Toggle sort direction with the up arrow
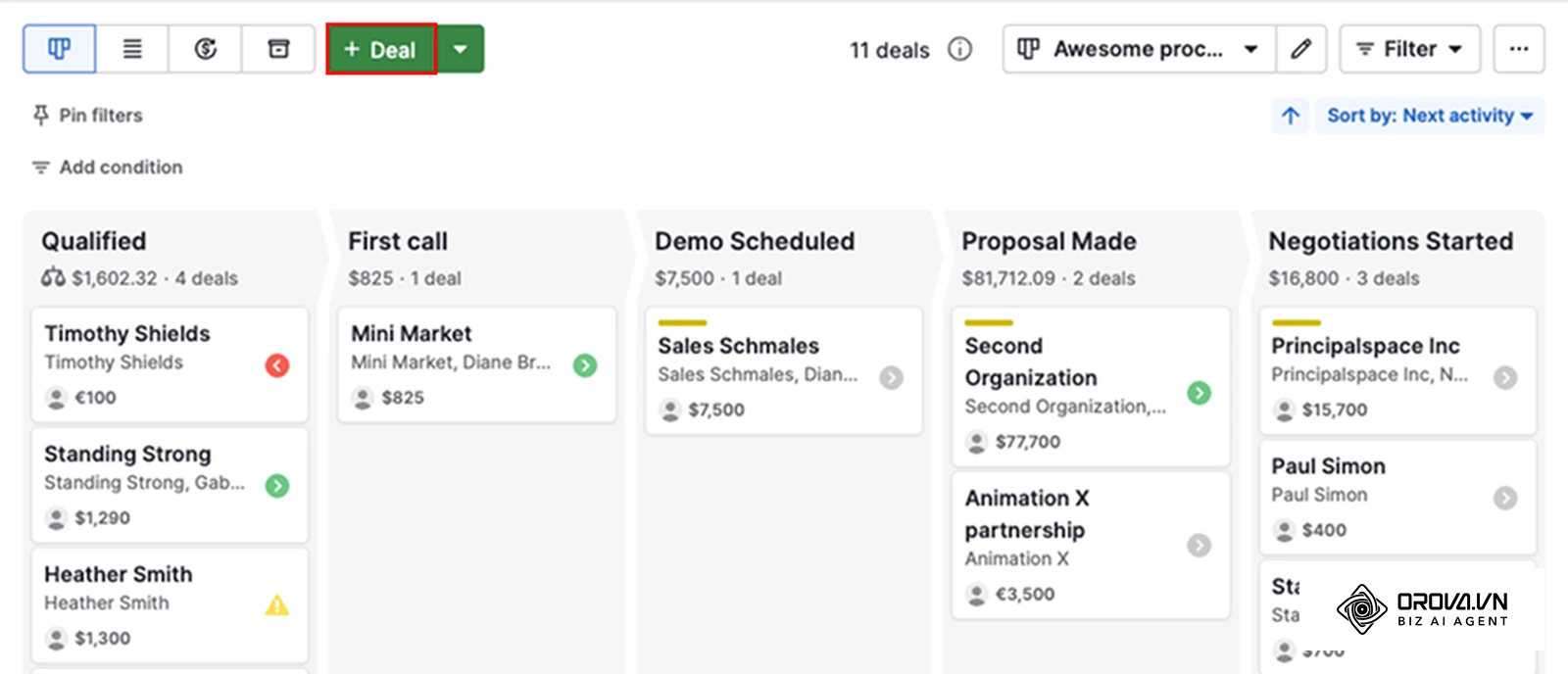Image resolution: width=1568 pixels, height=674 pixels. click(1291, 116)
